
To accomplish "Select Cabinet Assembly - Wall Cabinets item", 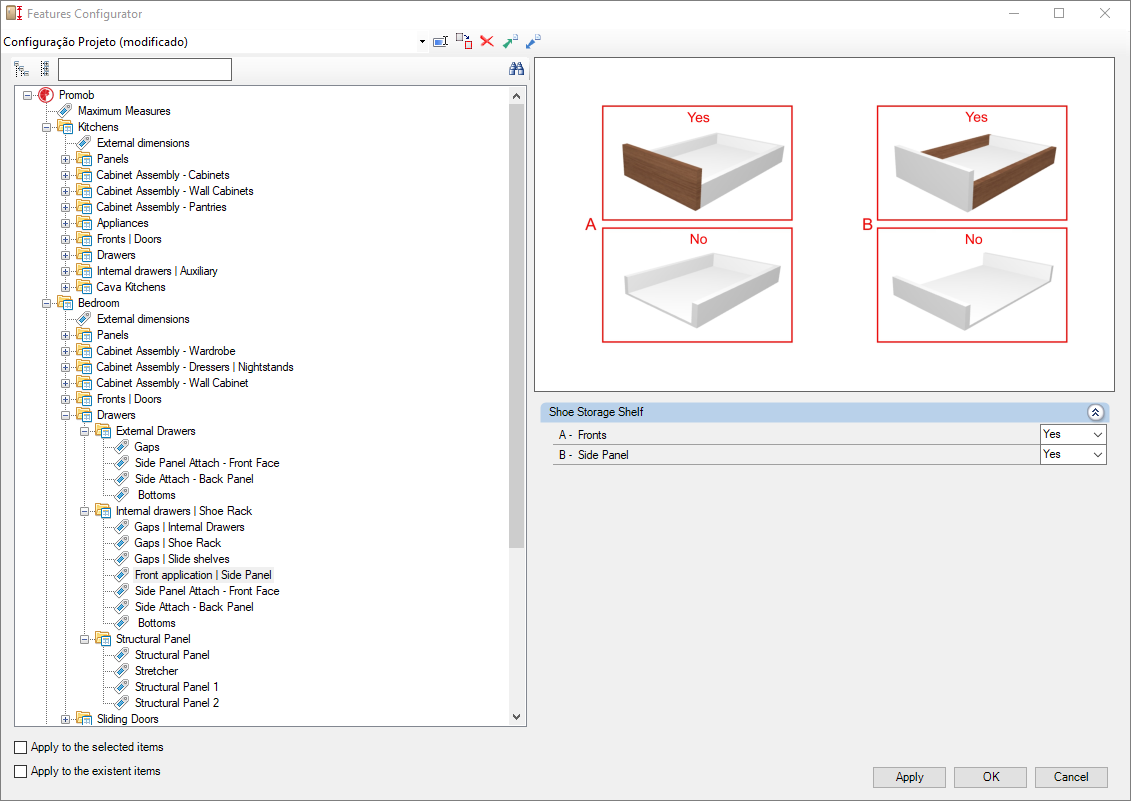I will (x=175, y=191).
